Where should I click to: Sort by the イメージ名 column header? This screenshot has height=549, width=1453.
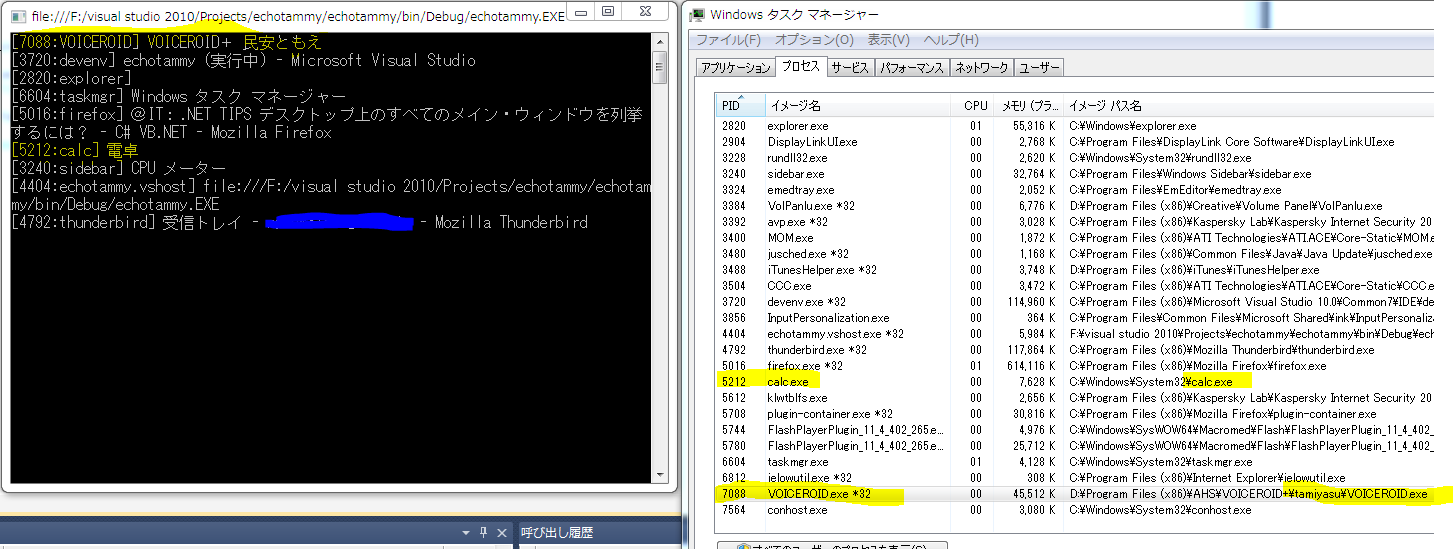click(x=857, y=105)
